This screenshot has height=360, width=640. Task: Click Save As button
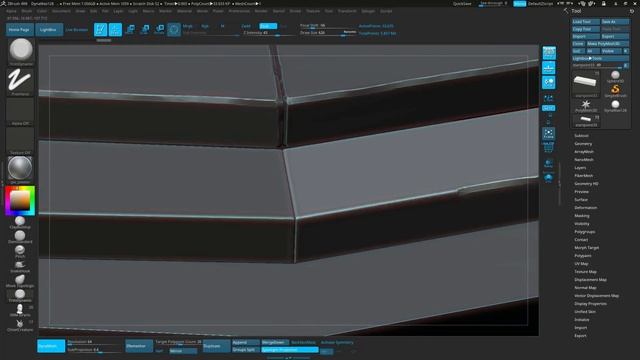pos(615,22)
